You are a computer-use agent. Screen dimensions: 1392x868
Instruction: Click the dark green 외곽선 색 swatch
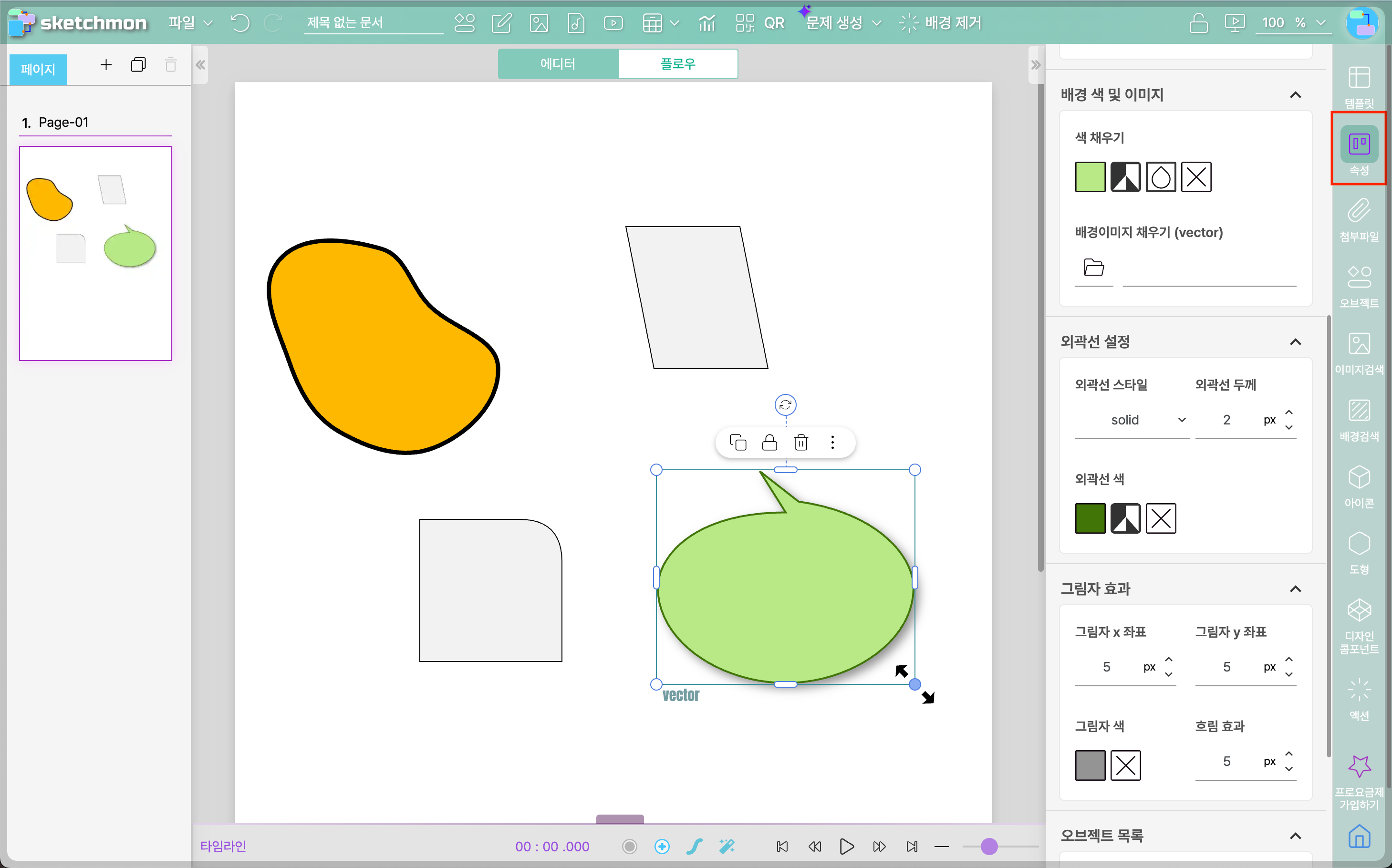tap(1090, 518)
